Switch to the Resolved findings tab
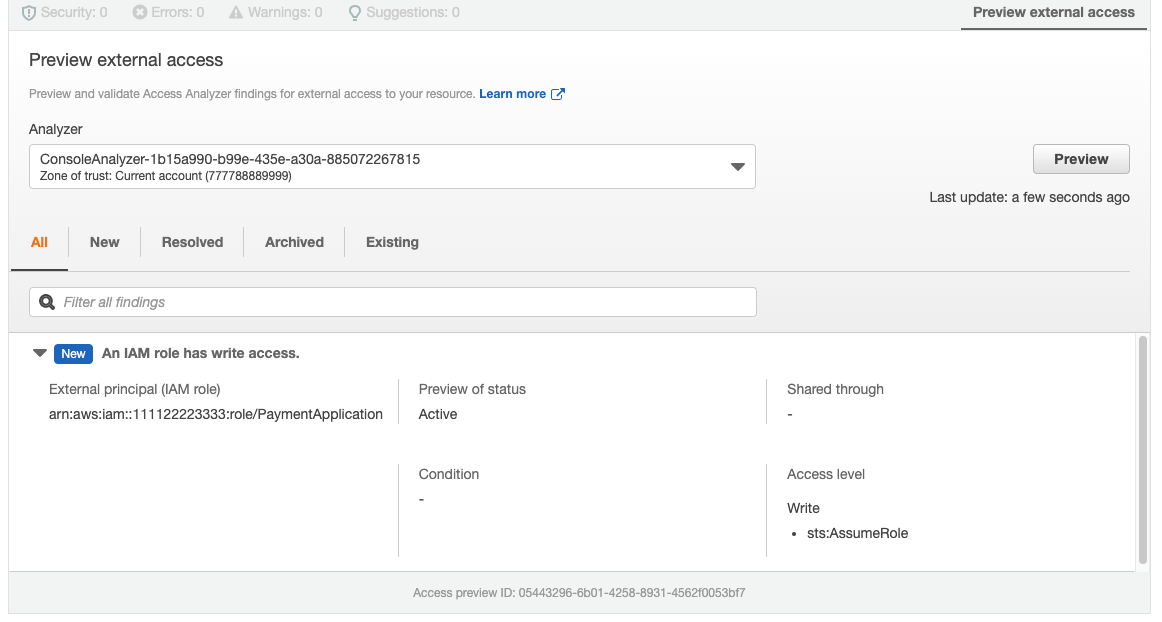The height and width of the screenshot is (622, 1162). (x=192, y=242)
